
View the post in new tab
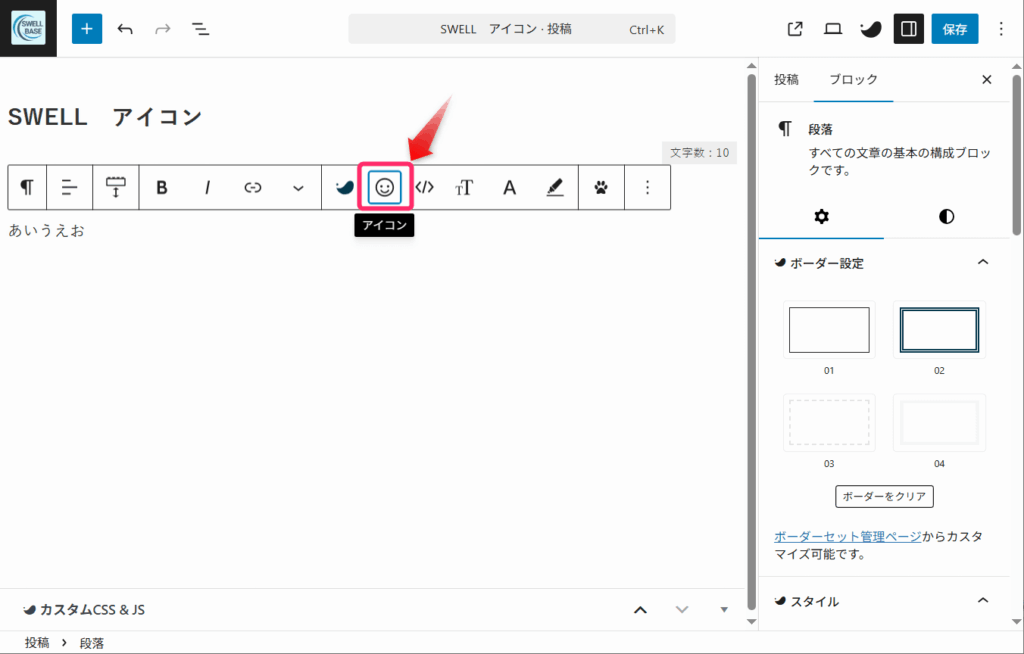click(x=795, y=29)
